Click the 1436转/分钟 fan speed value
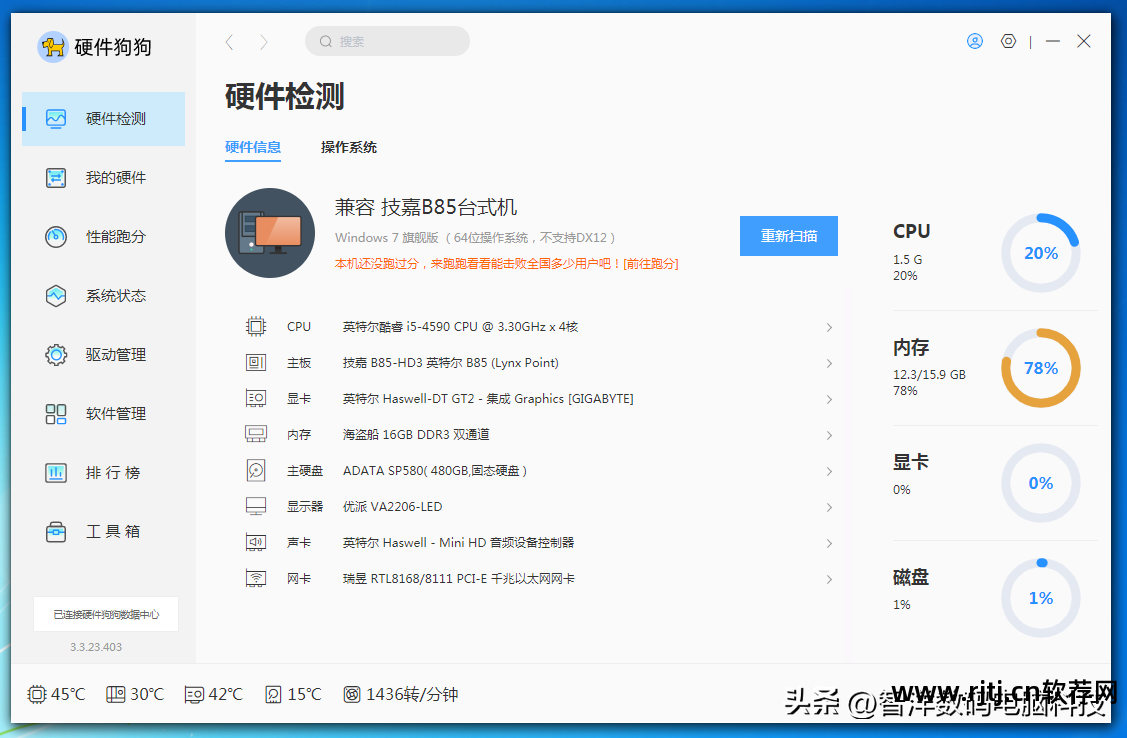The height and width of the screenshot is (738, 1127). pyautogui.click(x=412, y=694)
